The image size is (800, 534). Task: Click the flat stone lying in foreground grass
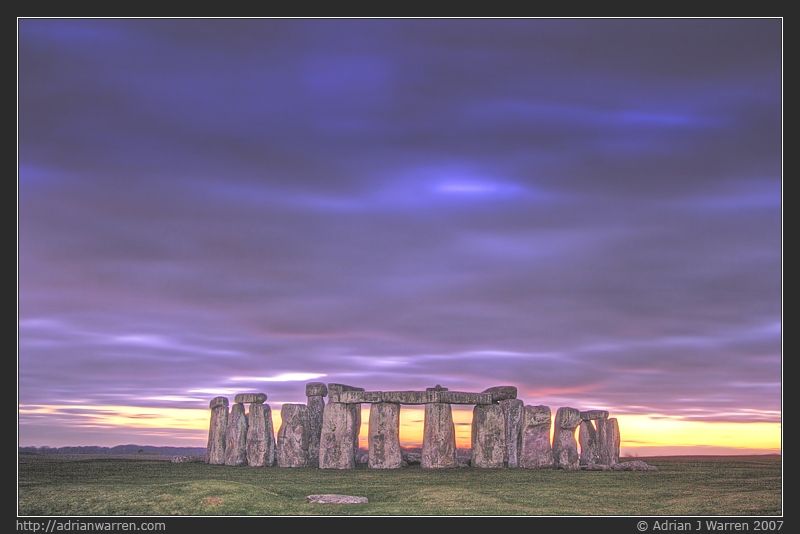click(x=337, y=498)
